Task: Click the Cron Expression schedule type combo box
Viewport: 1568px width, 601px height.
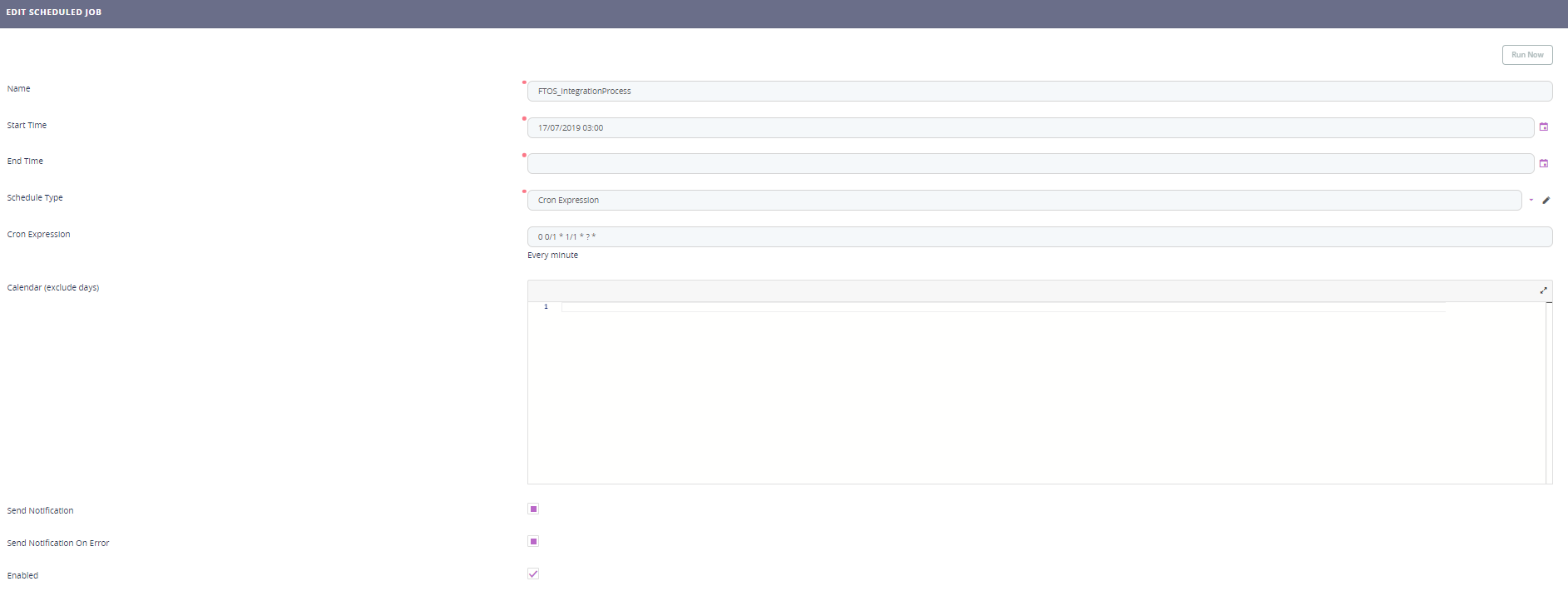Action: (1023, 201)
